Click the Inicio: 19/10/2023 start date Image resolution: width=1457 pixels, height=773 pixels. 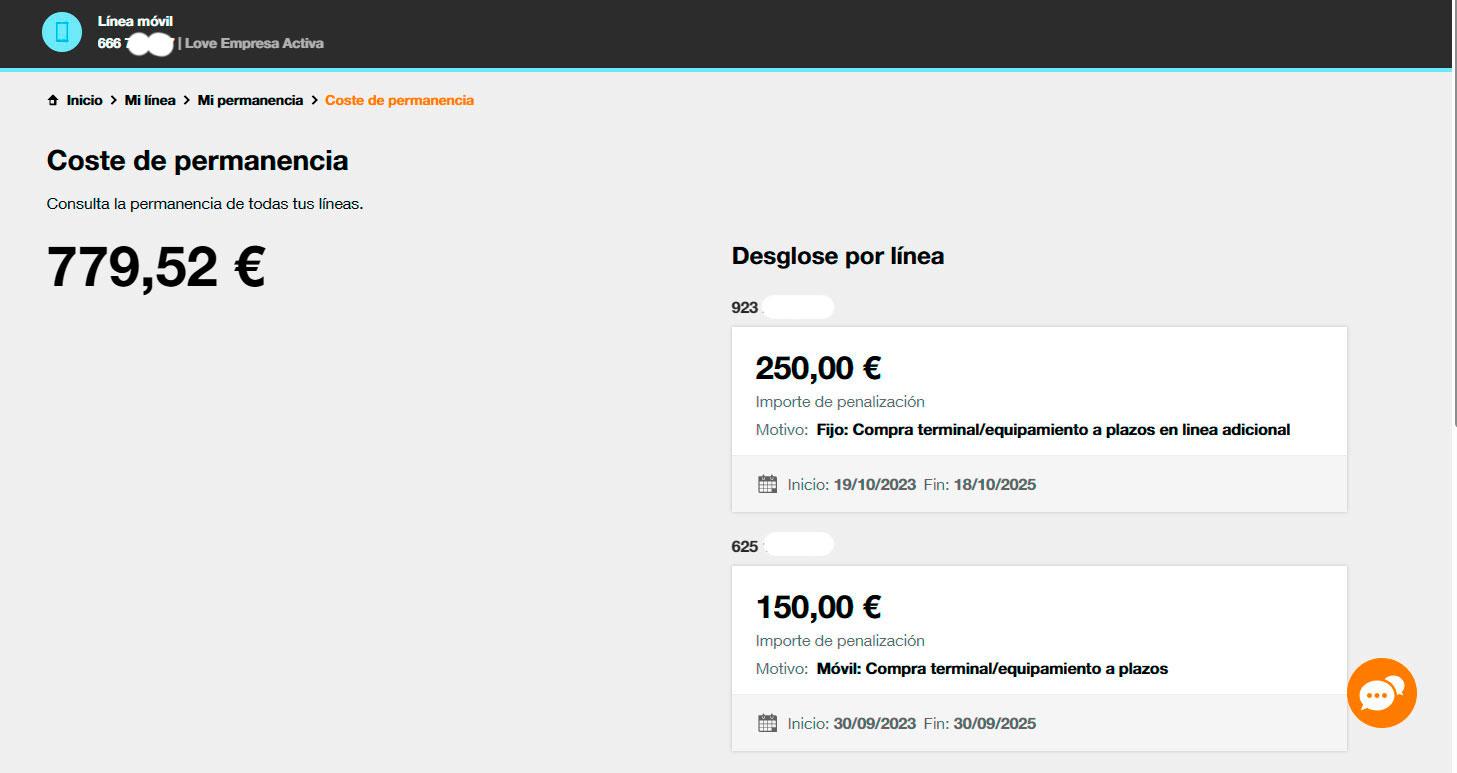(852, 484)
